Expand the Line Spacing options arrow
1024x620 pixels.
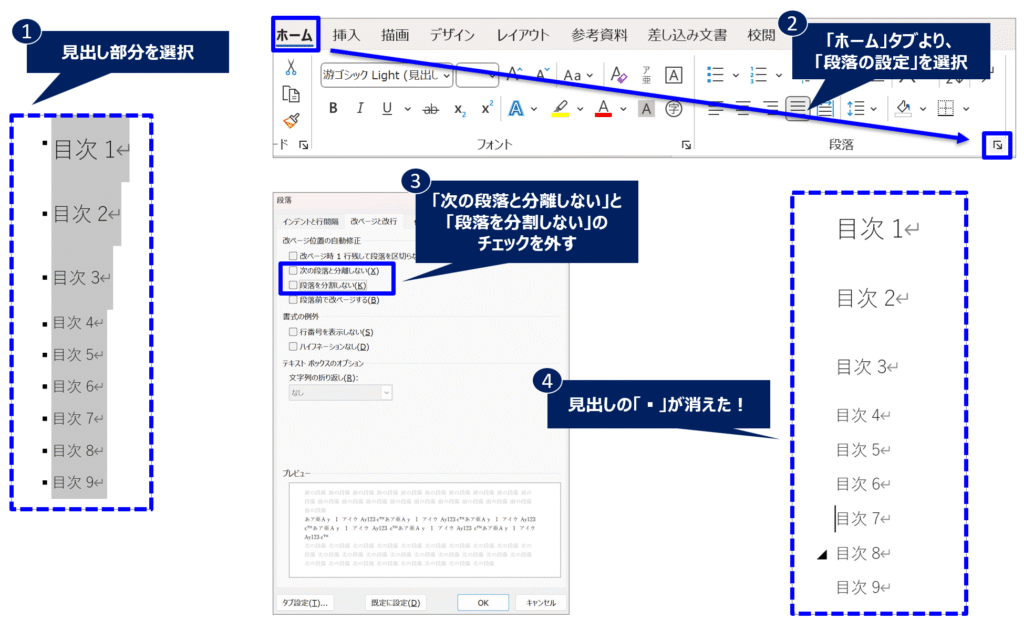[873, 109]
